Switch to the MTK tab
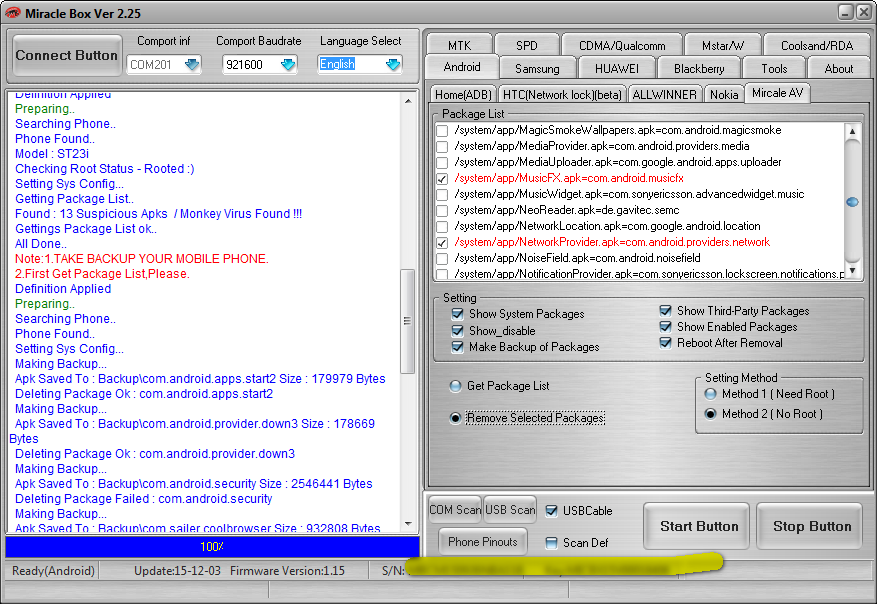This screenshot has height=604, width=877. (459, 45)
